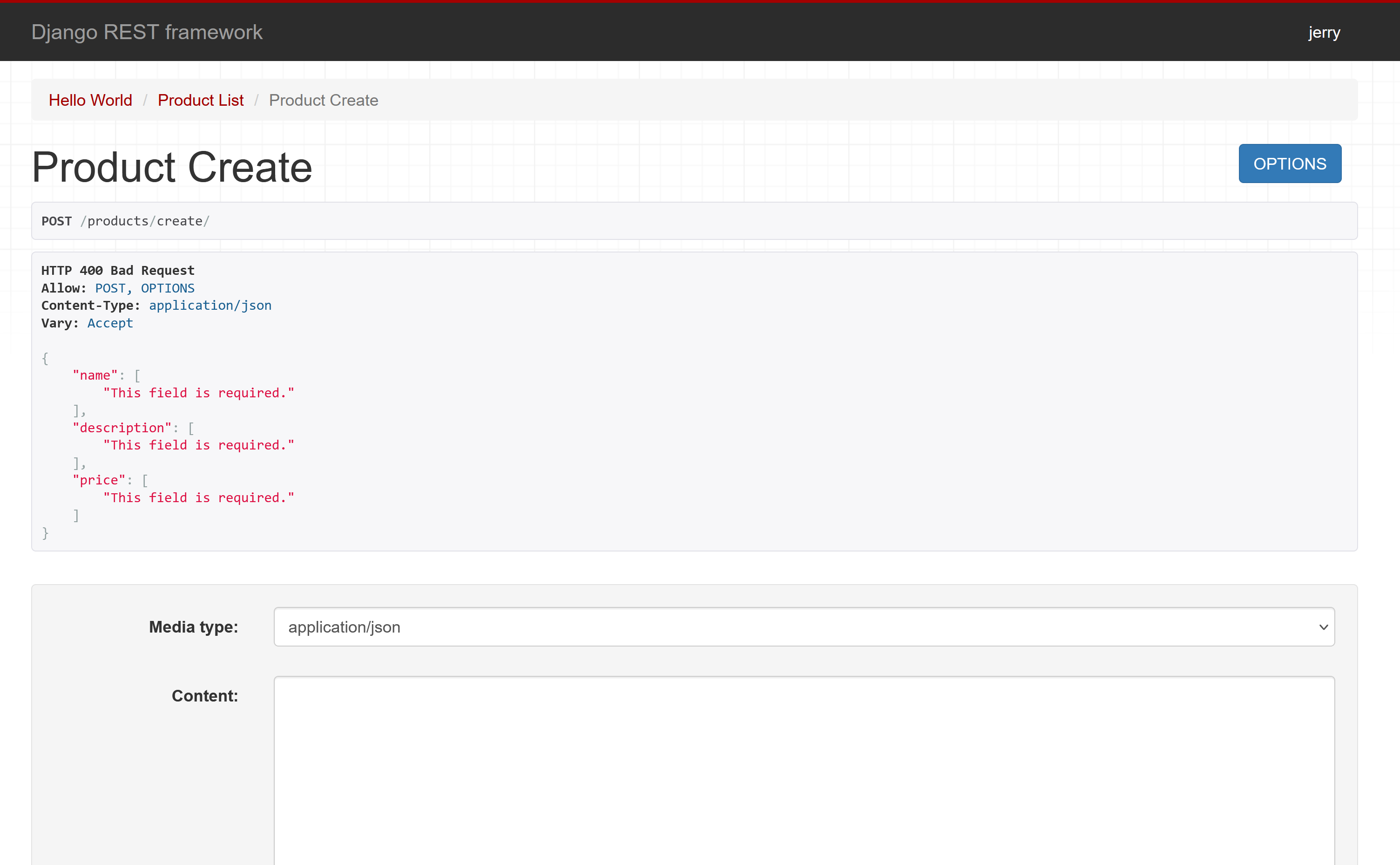Viewport: 1400px width, 865px height.
Task: Click the Allow header's POST, OPTIONS value
Action: pyautogui.click(x=145, y=288)
